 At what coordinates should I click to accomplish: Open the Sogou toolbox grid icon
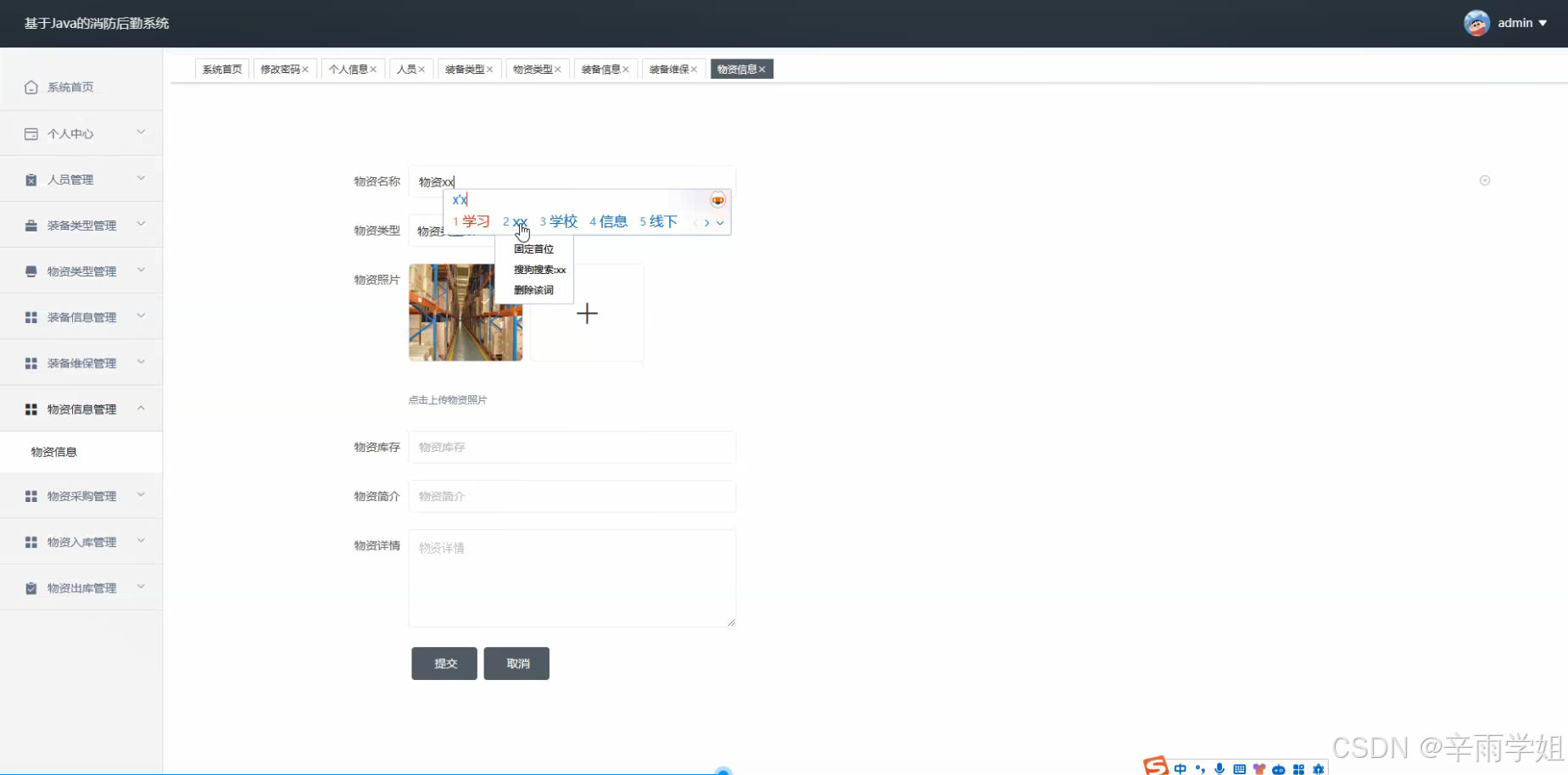coord(1299,768)
